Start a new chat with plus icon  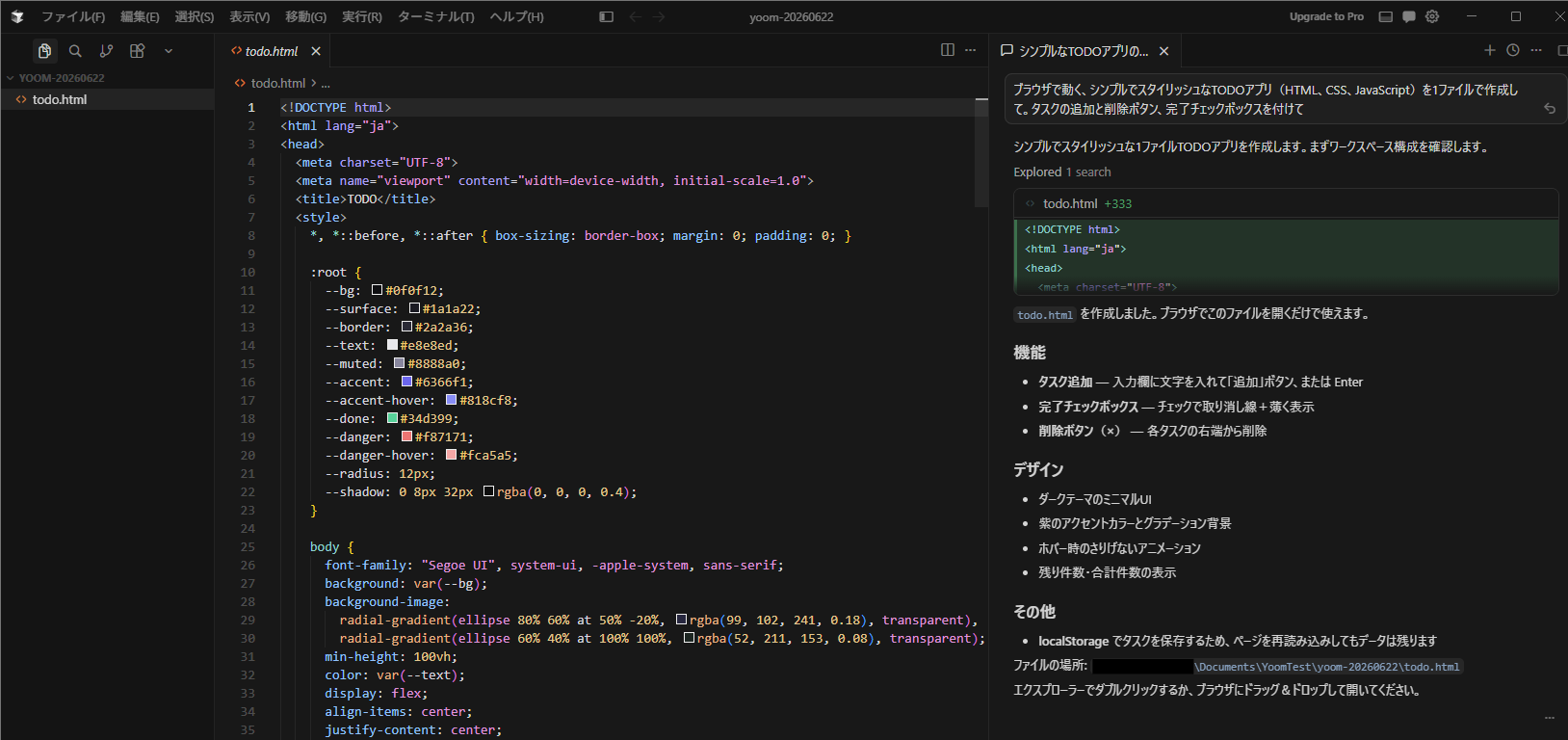coord(1490,50)
